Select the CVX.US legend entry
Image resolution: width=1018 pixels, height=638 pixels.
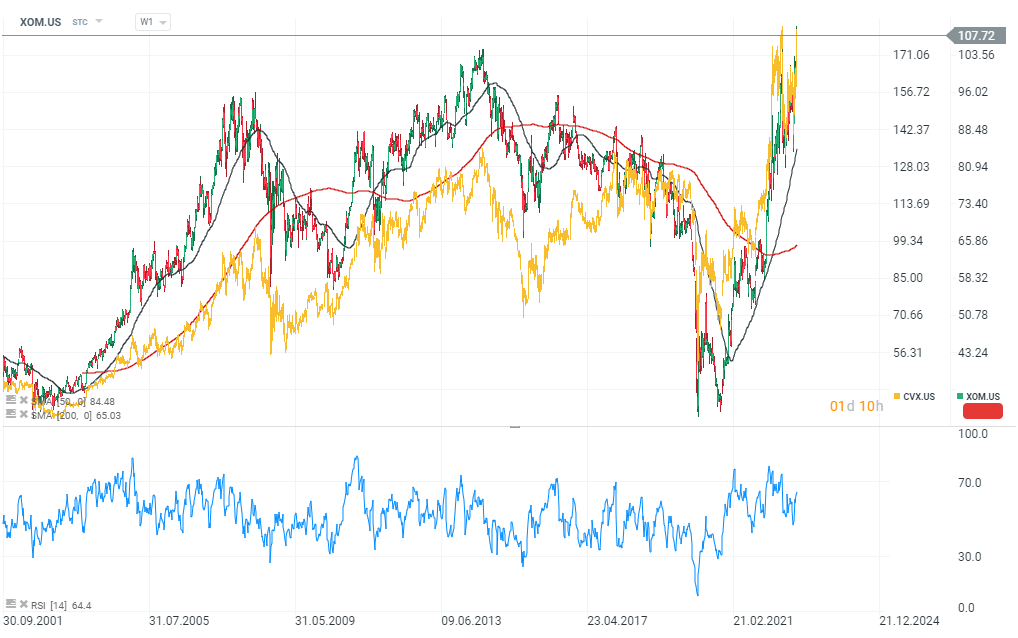[x=914, y=397]
